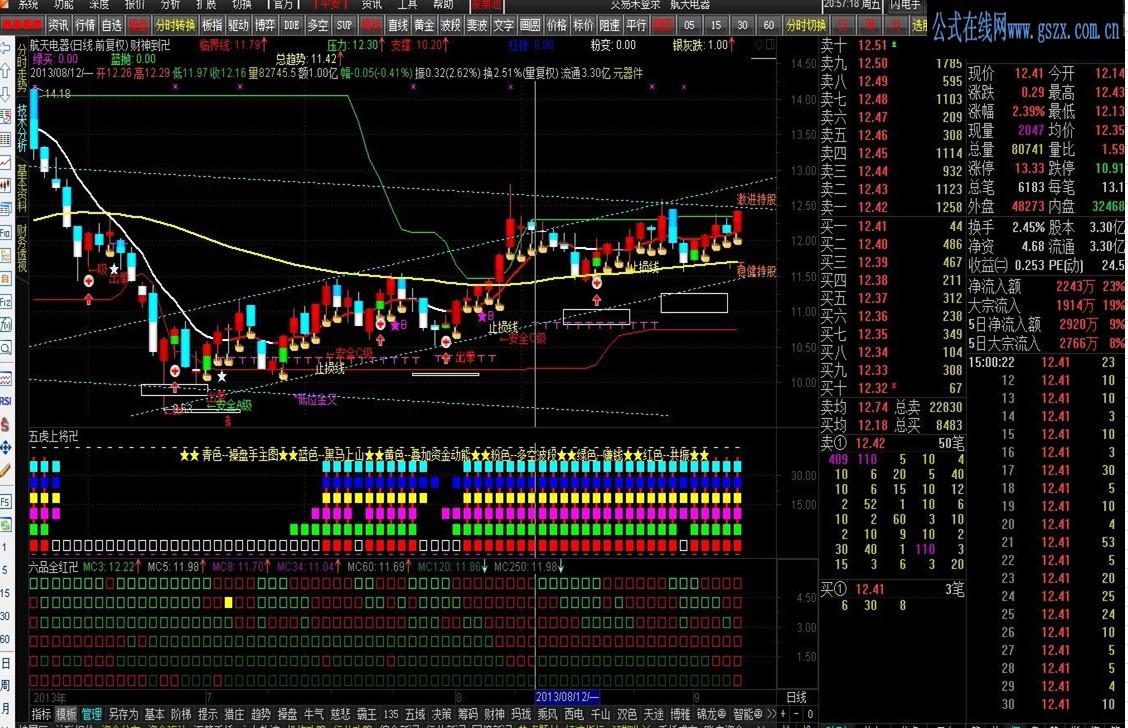Open the 工具 menu
Viewport: 1128px width, 728px height.
point(407,4)
